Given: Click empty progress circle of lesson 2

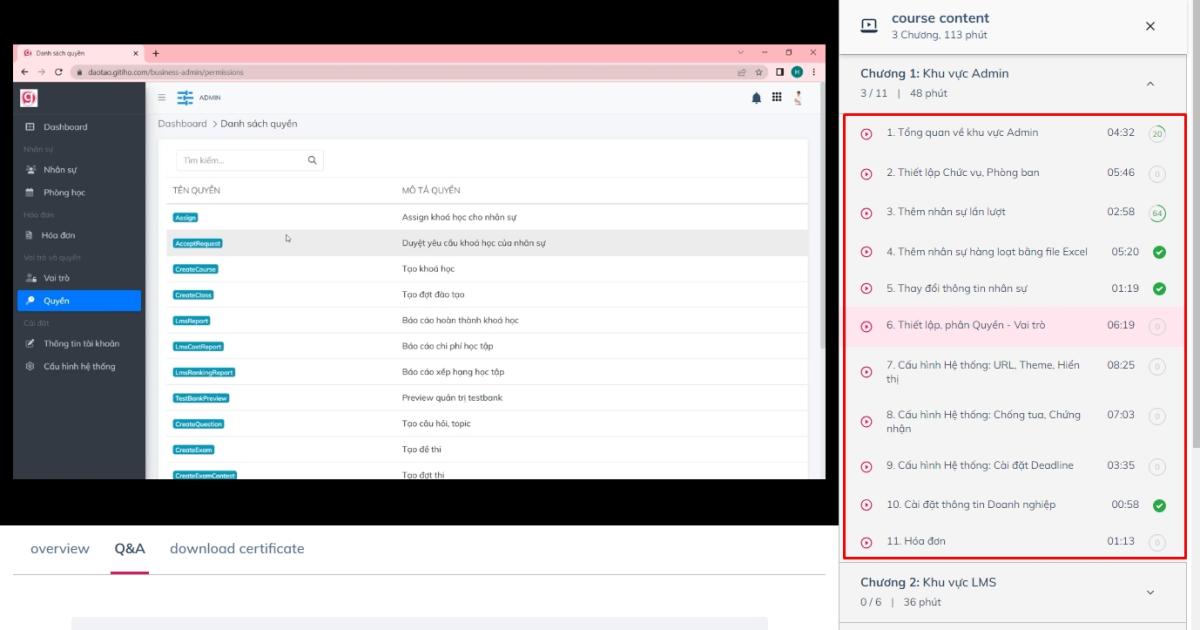Looking at the screenshot, I should point(1157,174).
